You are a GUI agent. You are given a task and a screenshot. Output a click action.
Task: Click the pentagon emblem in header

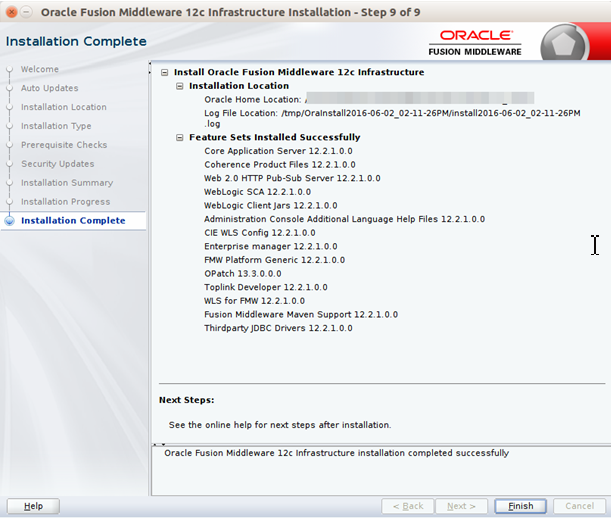(x=563, y=45)
